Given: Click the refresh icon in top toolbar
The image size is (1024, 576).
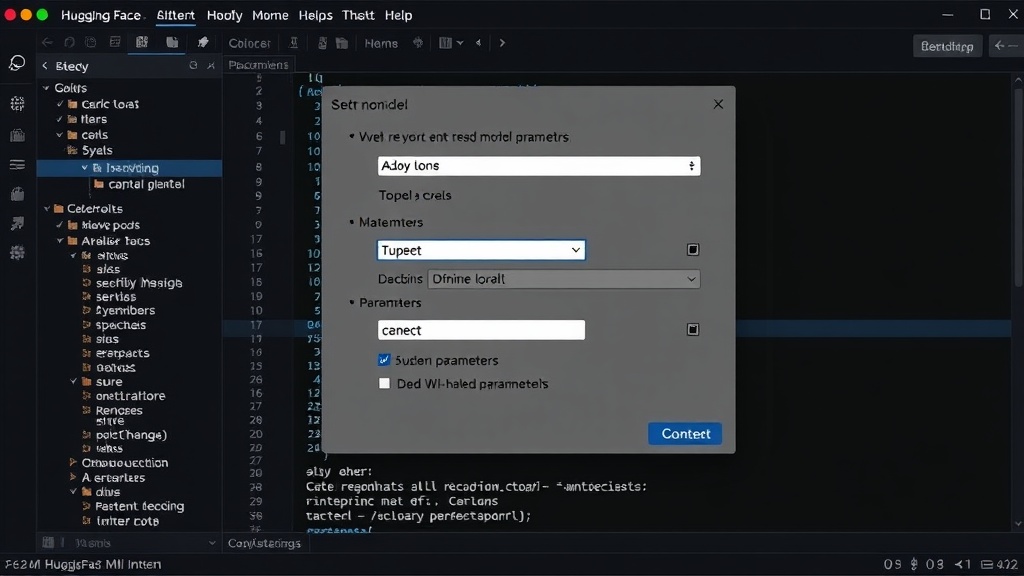Looking at the screenshot, I should click(x=69, y=42).
